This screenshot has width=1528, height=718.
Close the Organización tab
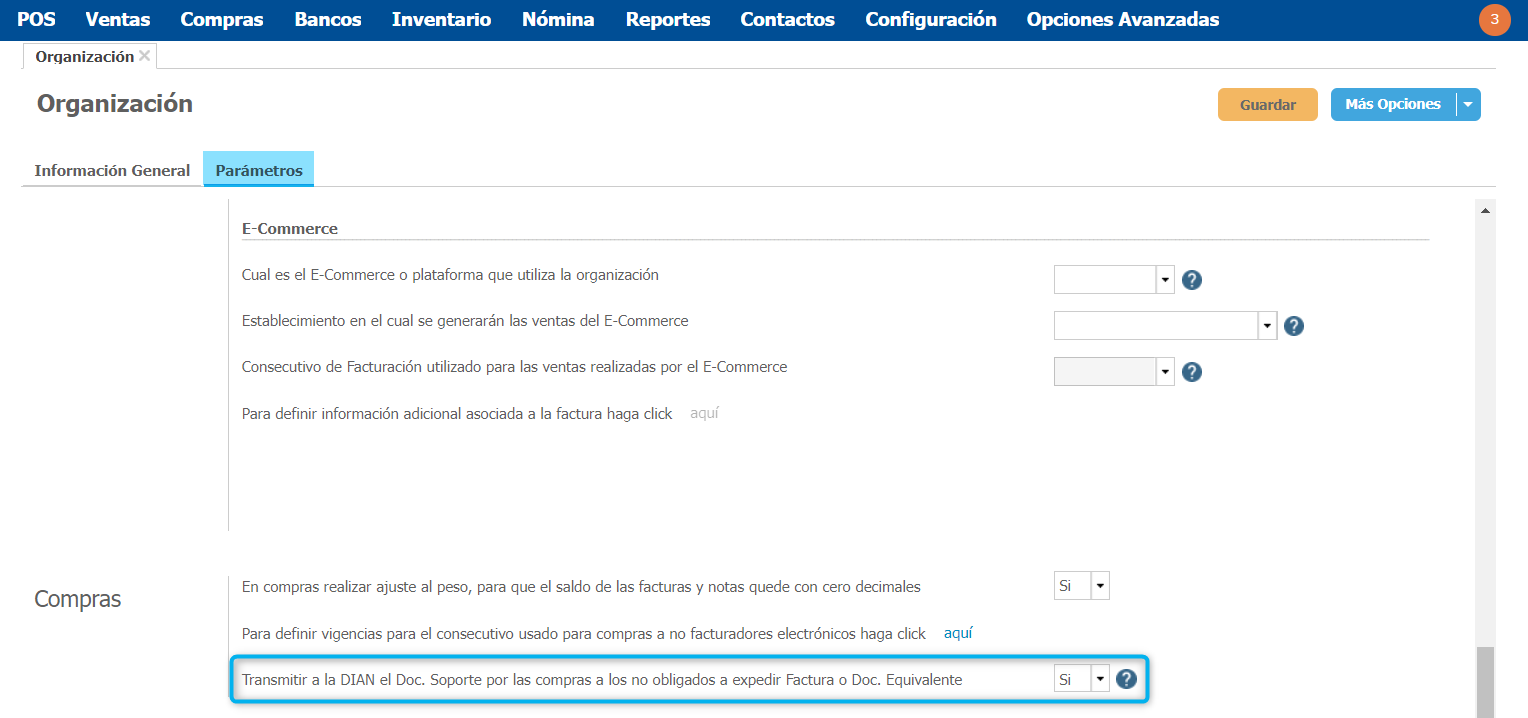tap(145, 56)
